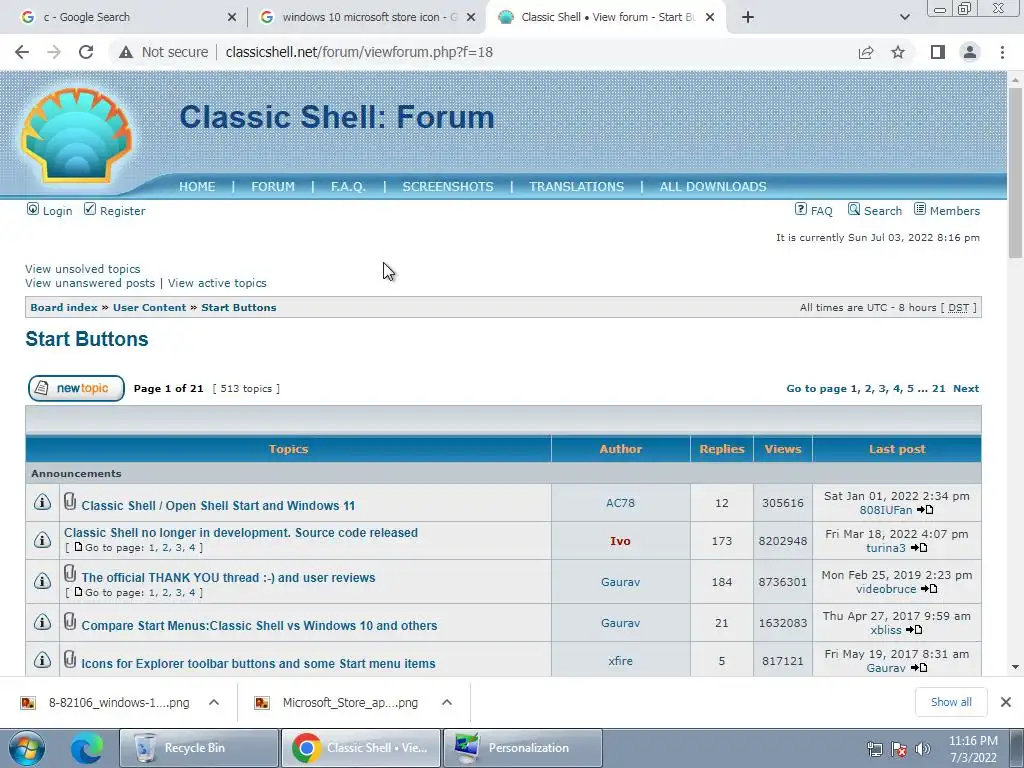1024x768 pixels.
Task: Open options arrow for 8-82106_windows download
Action: click(x=214, y=703)
